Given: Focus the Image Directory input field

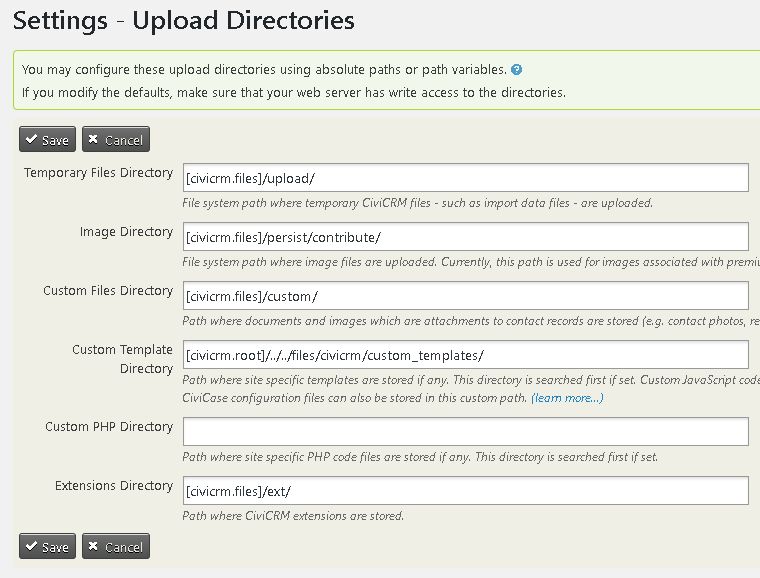Looking at the screenshot, I should point(466,237).
